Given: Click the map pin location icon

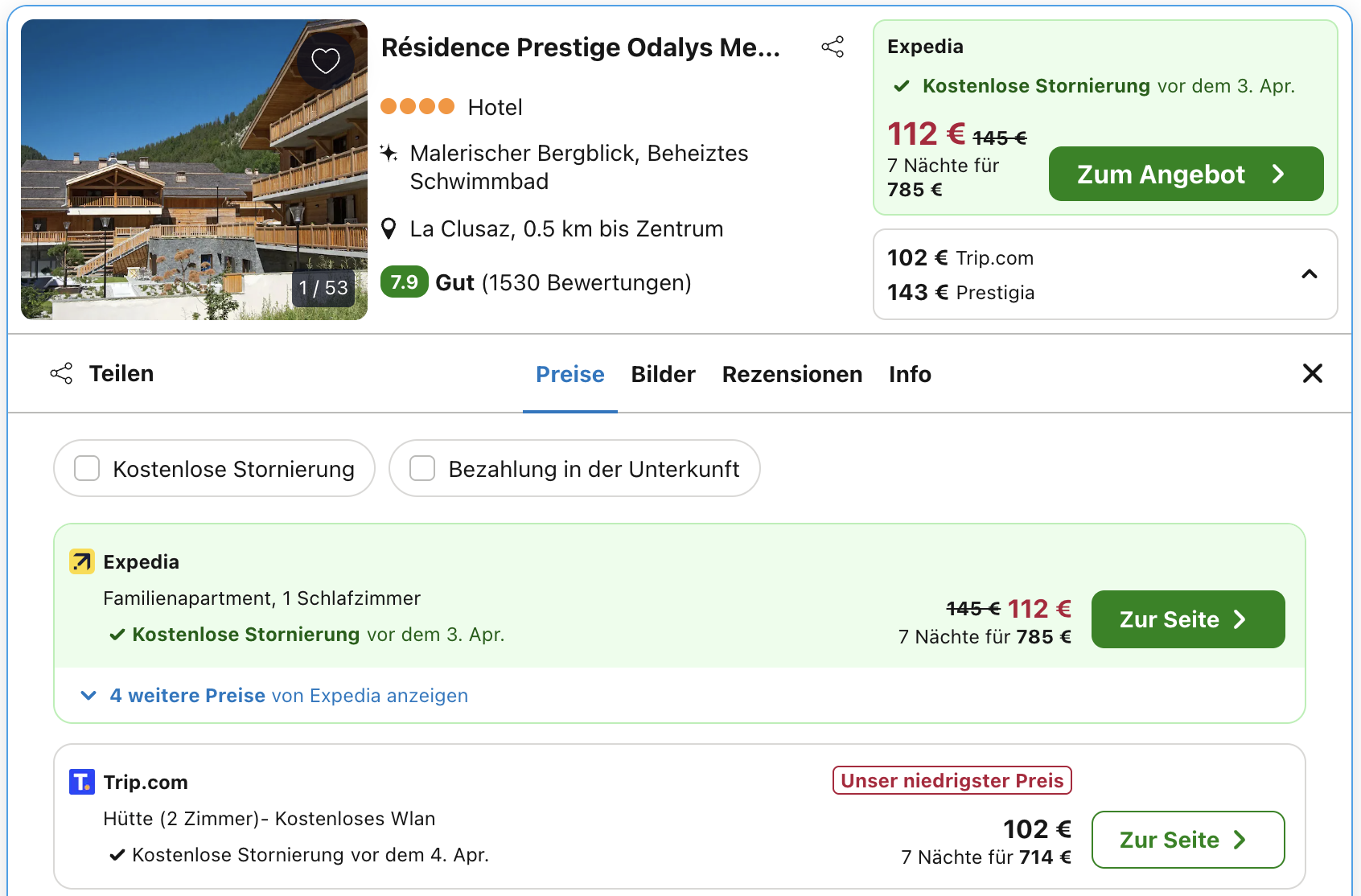Looking at the screenshot, I should 389,229.
